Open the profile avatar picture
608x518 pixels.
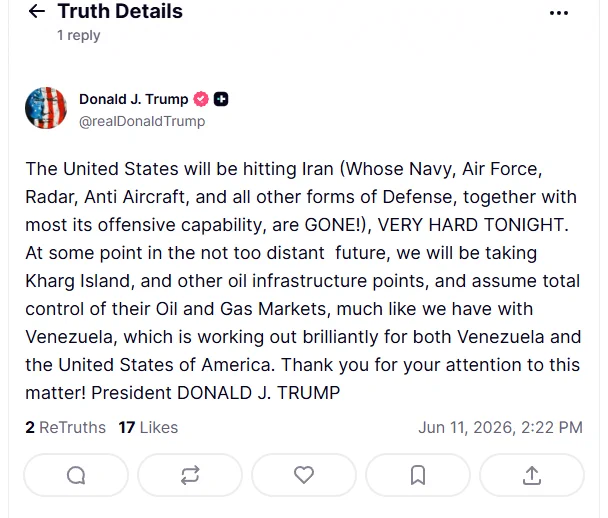[46, 108]
